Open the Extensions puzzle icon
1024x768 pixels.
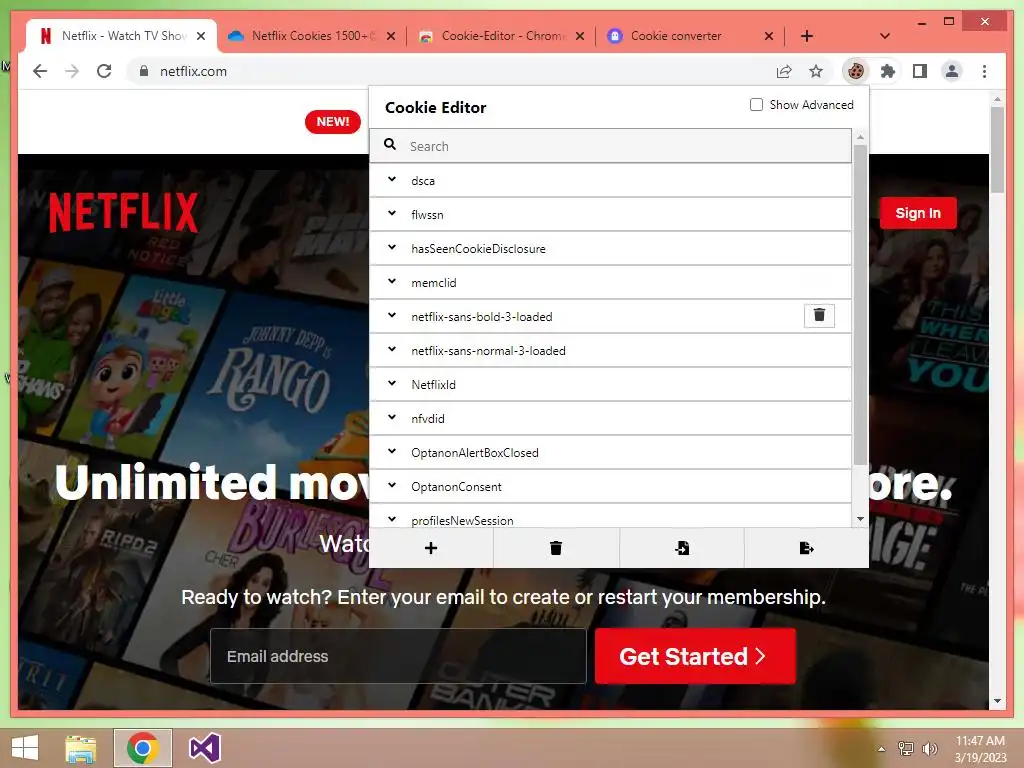(x=888, y=71)
